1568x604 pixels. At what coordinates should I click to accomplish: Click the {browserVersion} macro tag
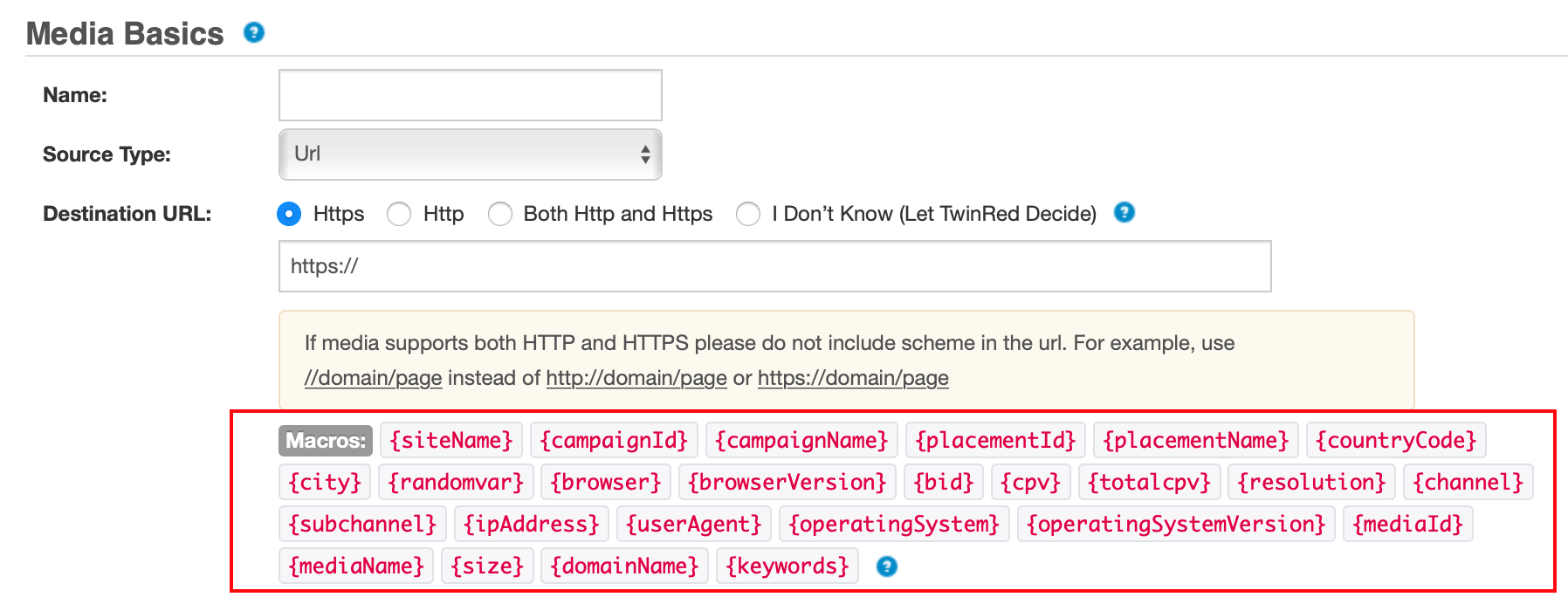(787, 482)
